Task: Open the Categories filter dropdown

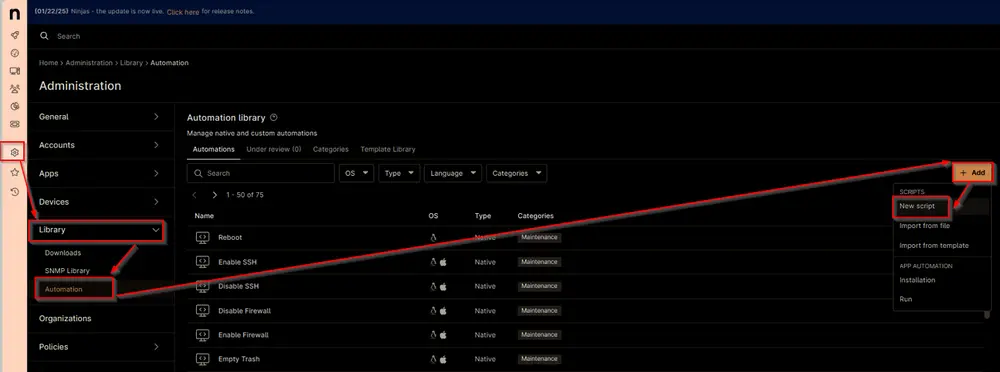Action: [x=517, y=173]
